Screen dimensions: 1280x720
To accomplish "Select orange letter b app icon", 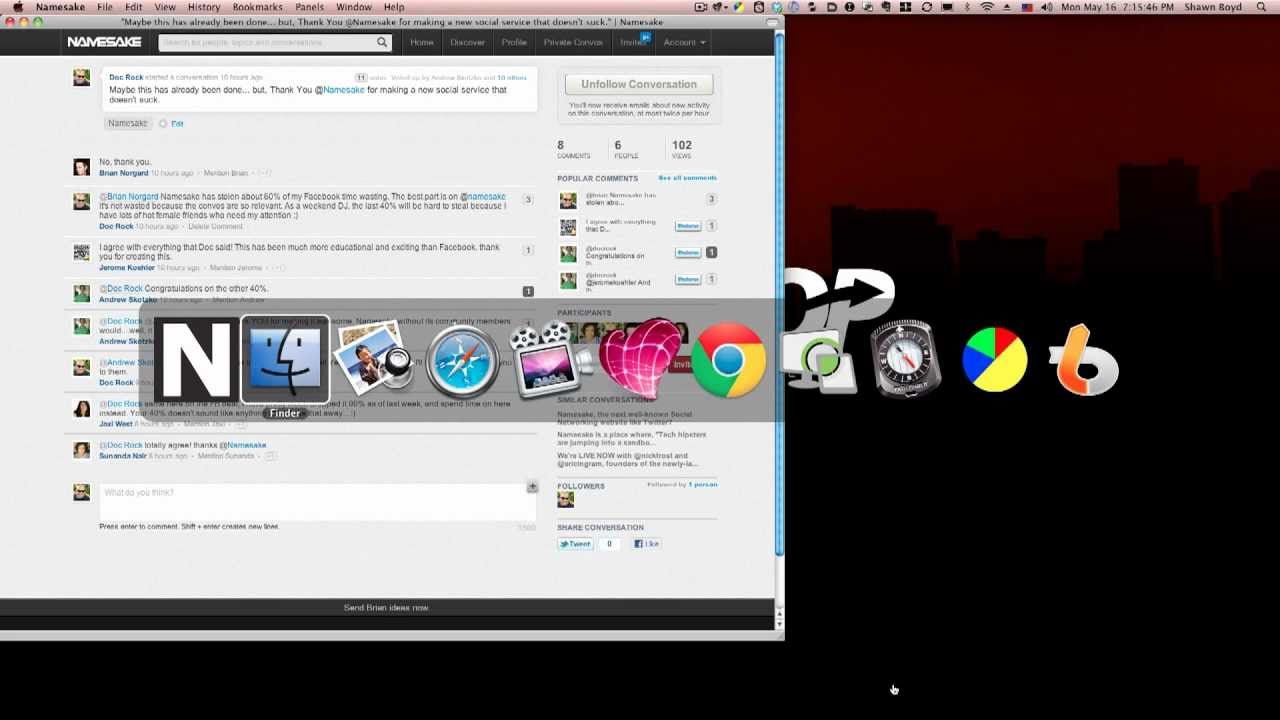I will tap(1084, 360).
